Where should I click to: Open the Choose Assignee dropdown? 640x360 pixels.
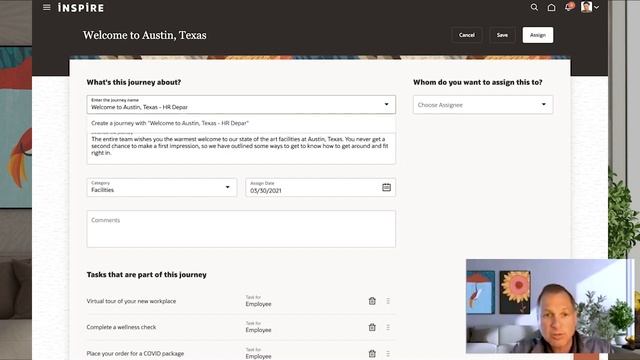[x=483, y=105]
